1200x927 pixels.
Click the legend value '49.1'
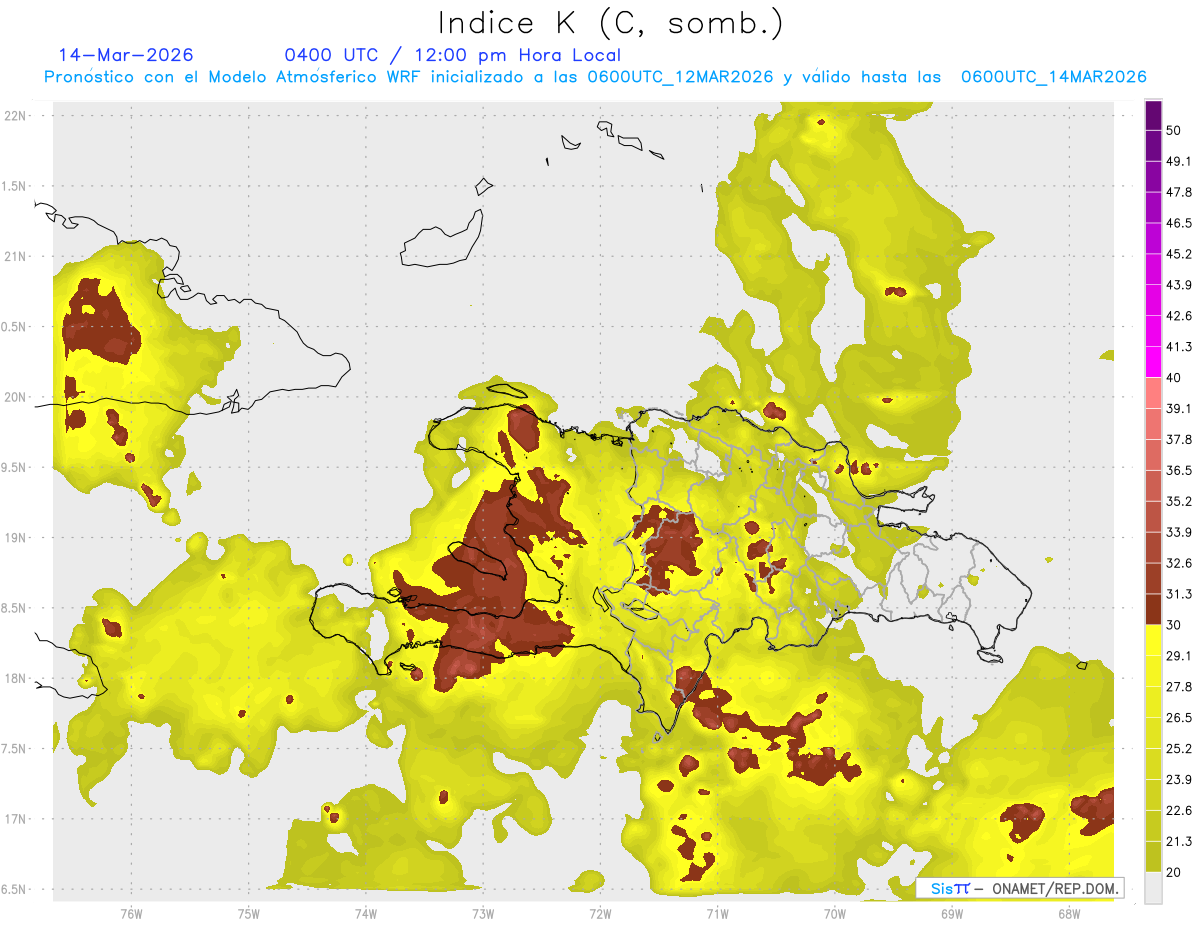pyautogui.click(x=1179, y=162)
